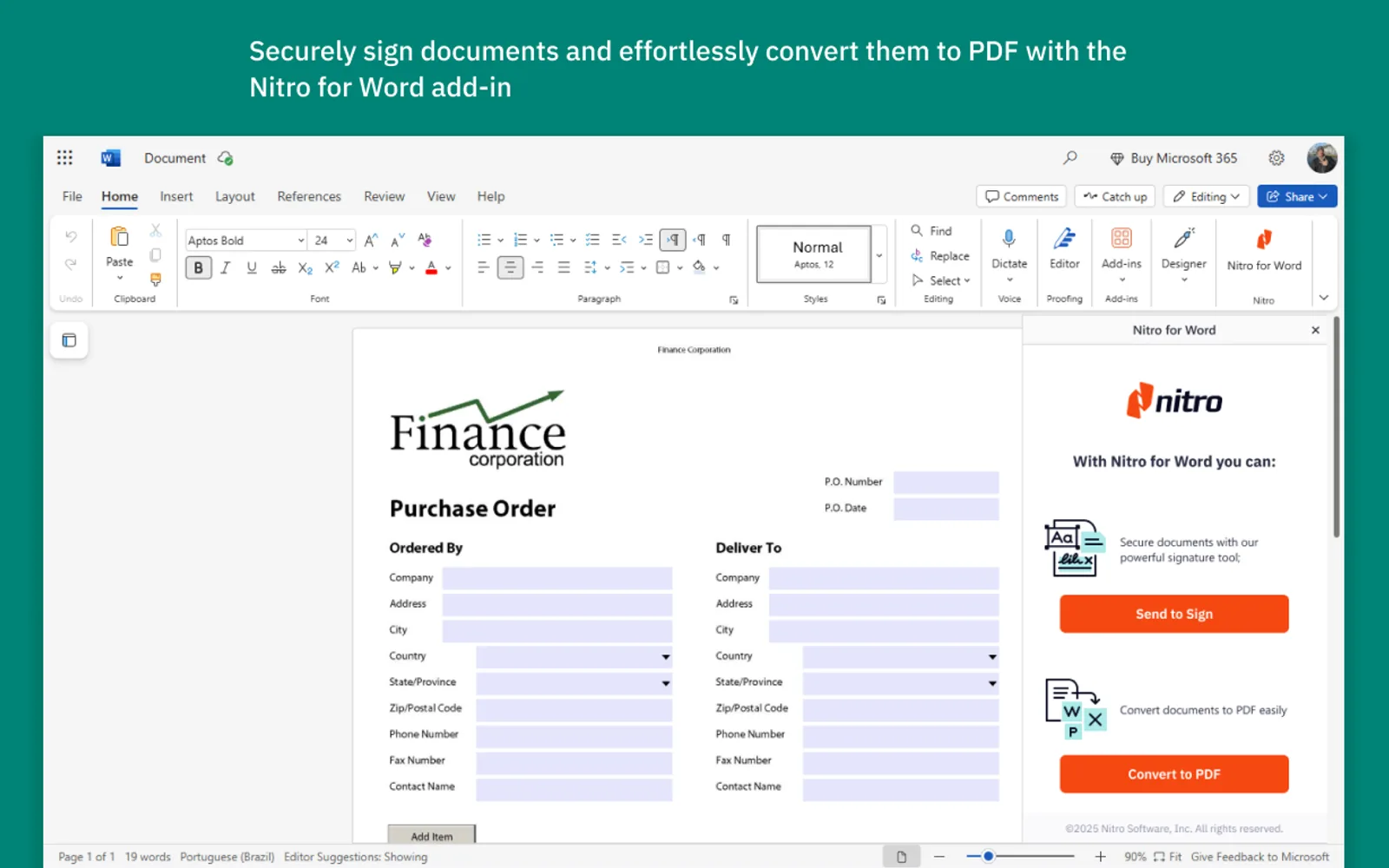Screen dimensions: 1389x868
Task: Expand the Styles gallery
Action: point(879,254)
